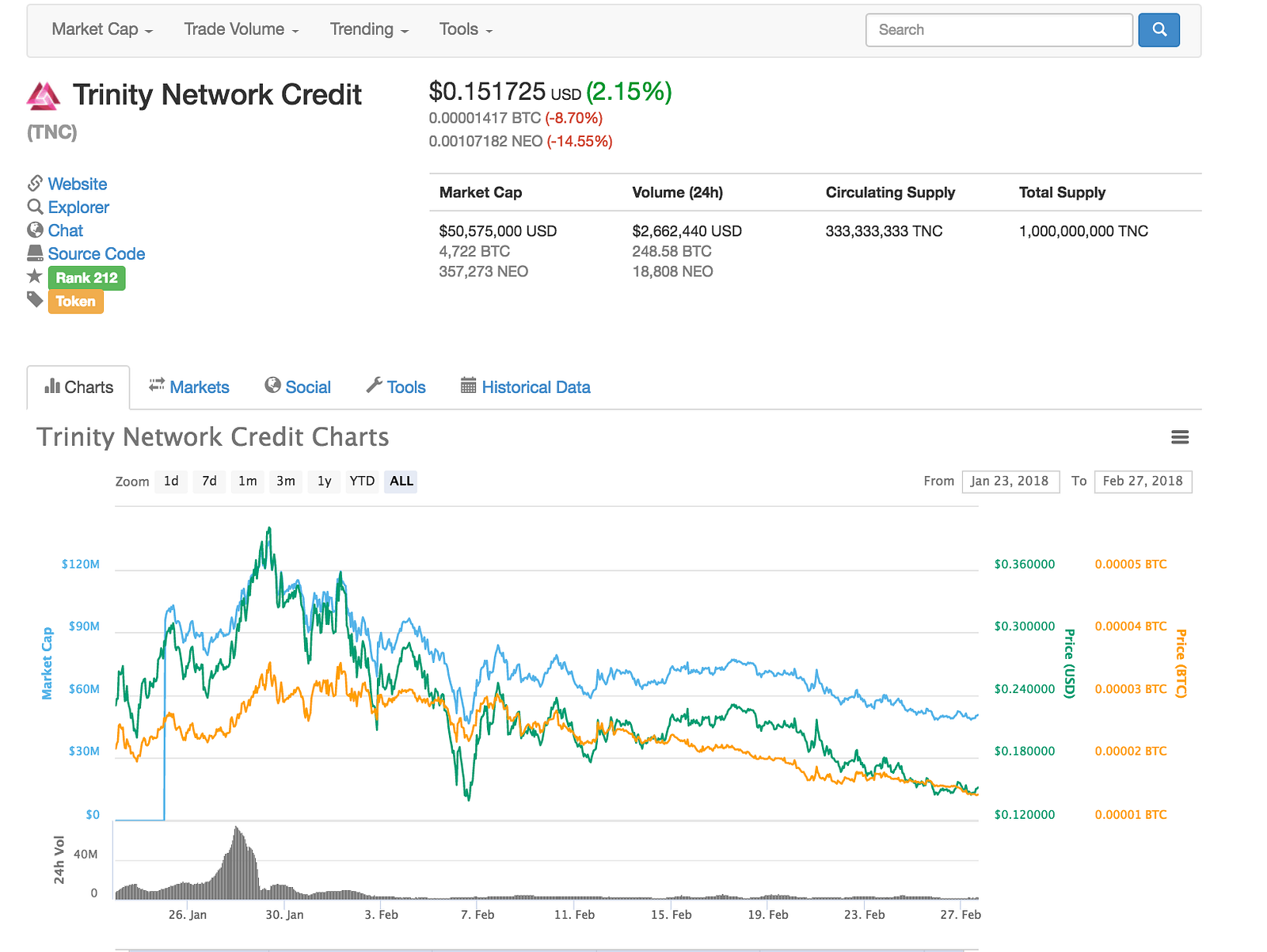Open the Source Code link

97,253
